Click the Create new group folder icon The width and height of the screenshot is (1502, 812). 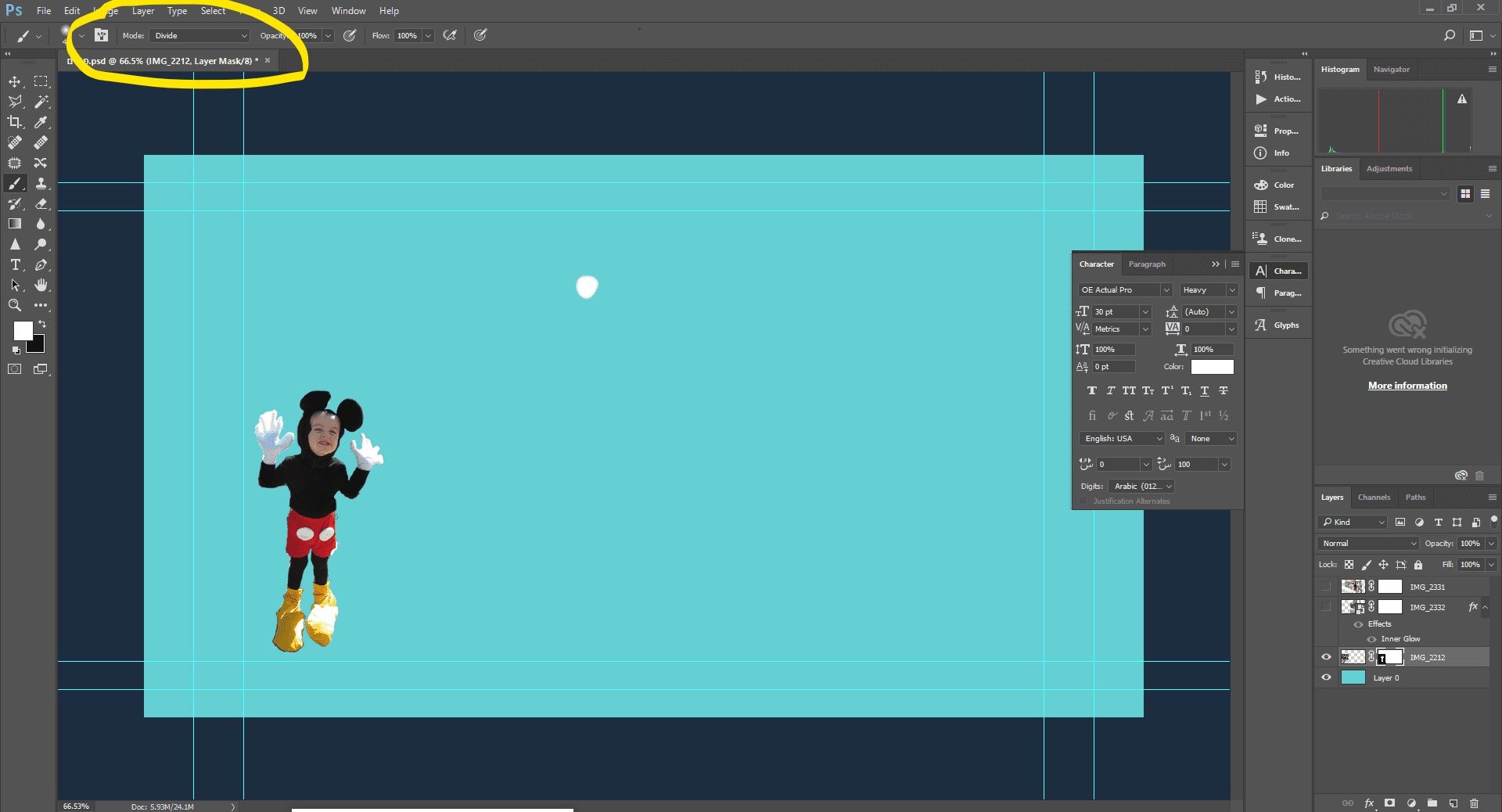click(x=1432, y=803)
